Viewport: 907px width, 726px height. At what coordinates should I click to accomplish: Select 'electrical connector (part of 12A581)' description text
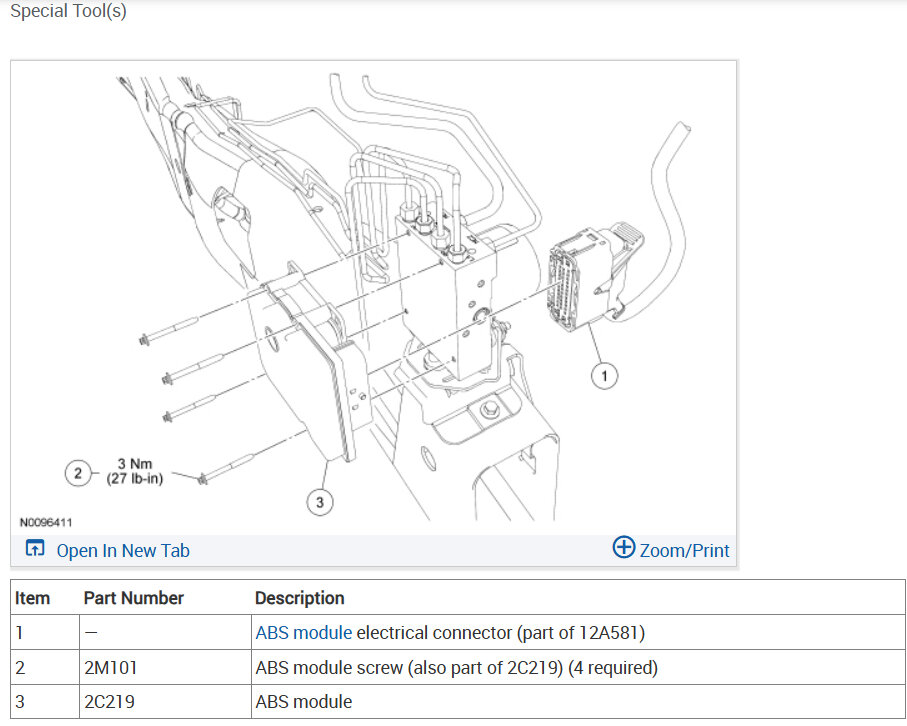(x=501, y=633)
